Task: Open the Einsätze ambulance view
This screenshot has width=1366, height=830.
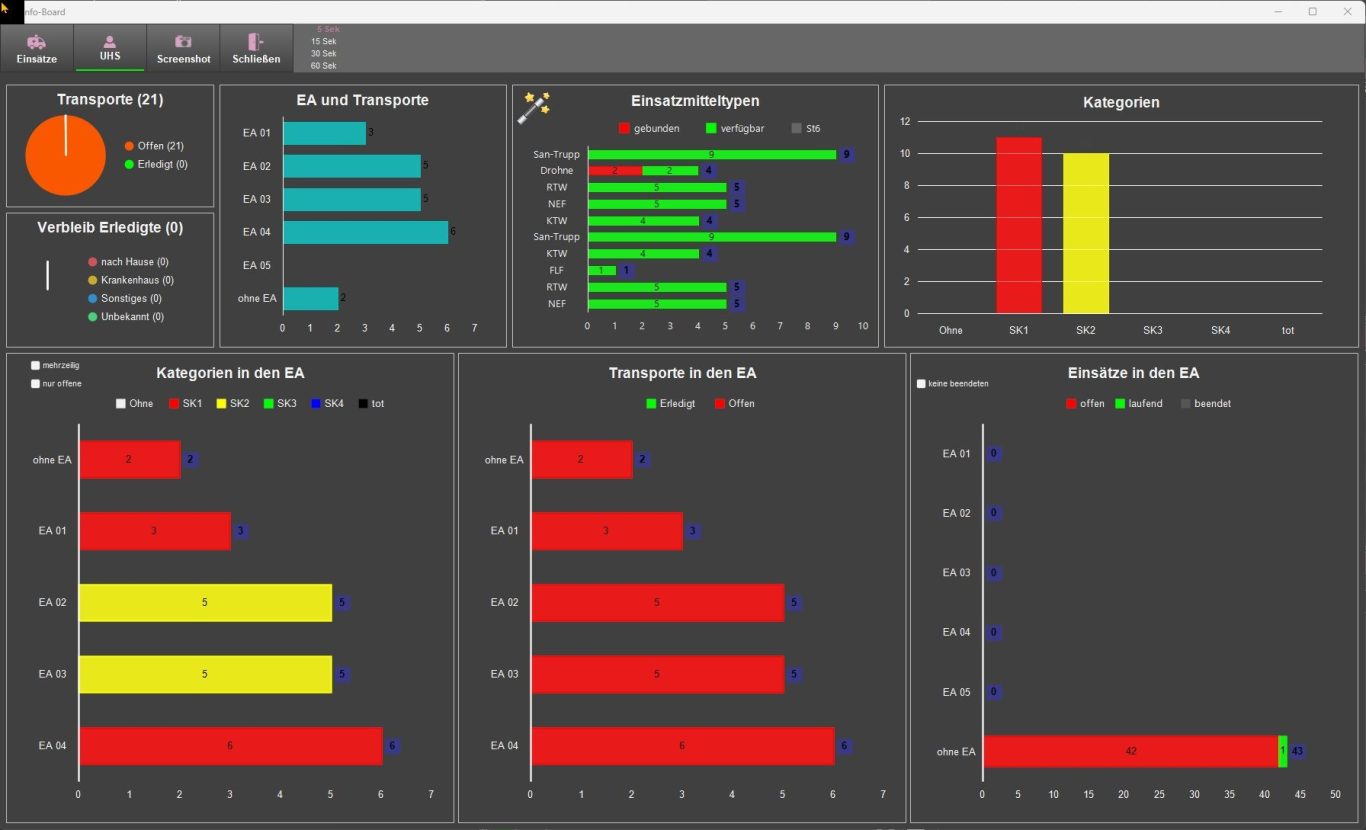Action: [x=37, y=42]
